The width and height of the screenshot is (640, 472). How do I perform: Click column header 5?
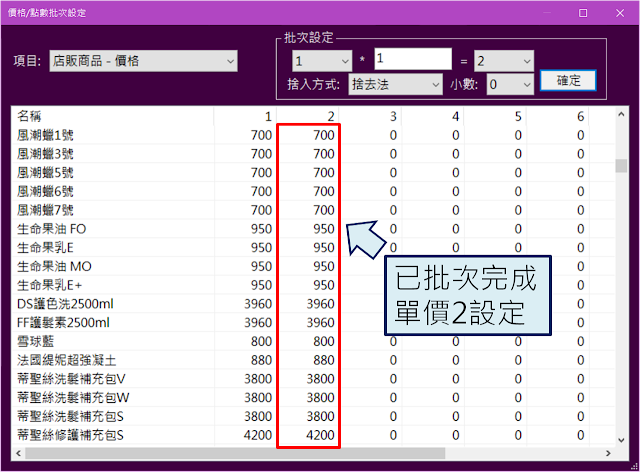(495, 116)
